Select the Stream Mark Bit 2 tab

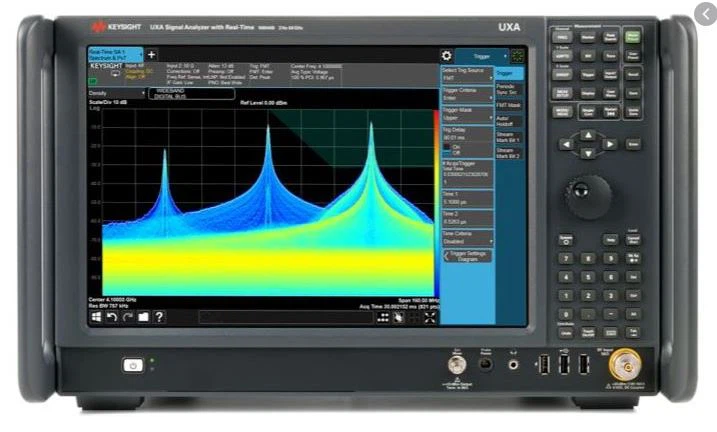(x=509, y=153)
